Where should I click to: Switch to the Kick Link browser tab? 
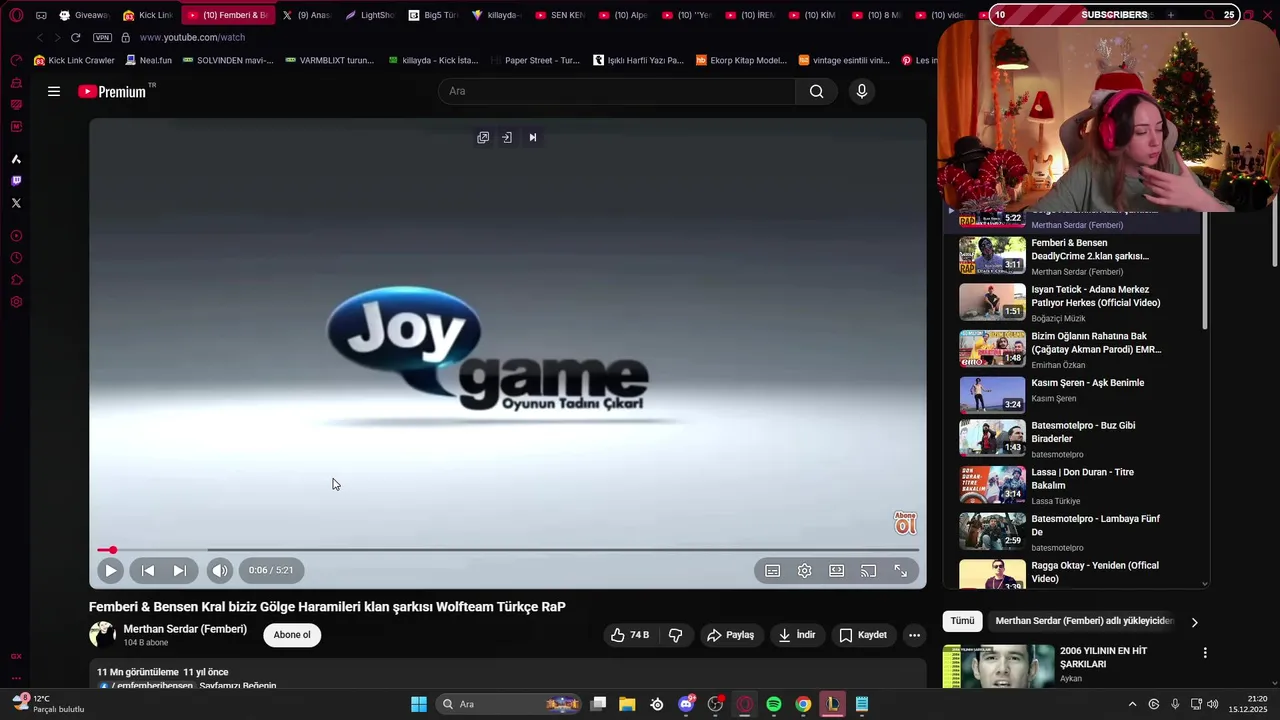pyautogui.click(x=148, y=15)
